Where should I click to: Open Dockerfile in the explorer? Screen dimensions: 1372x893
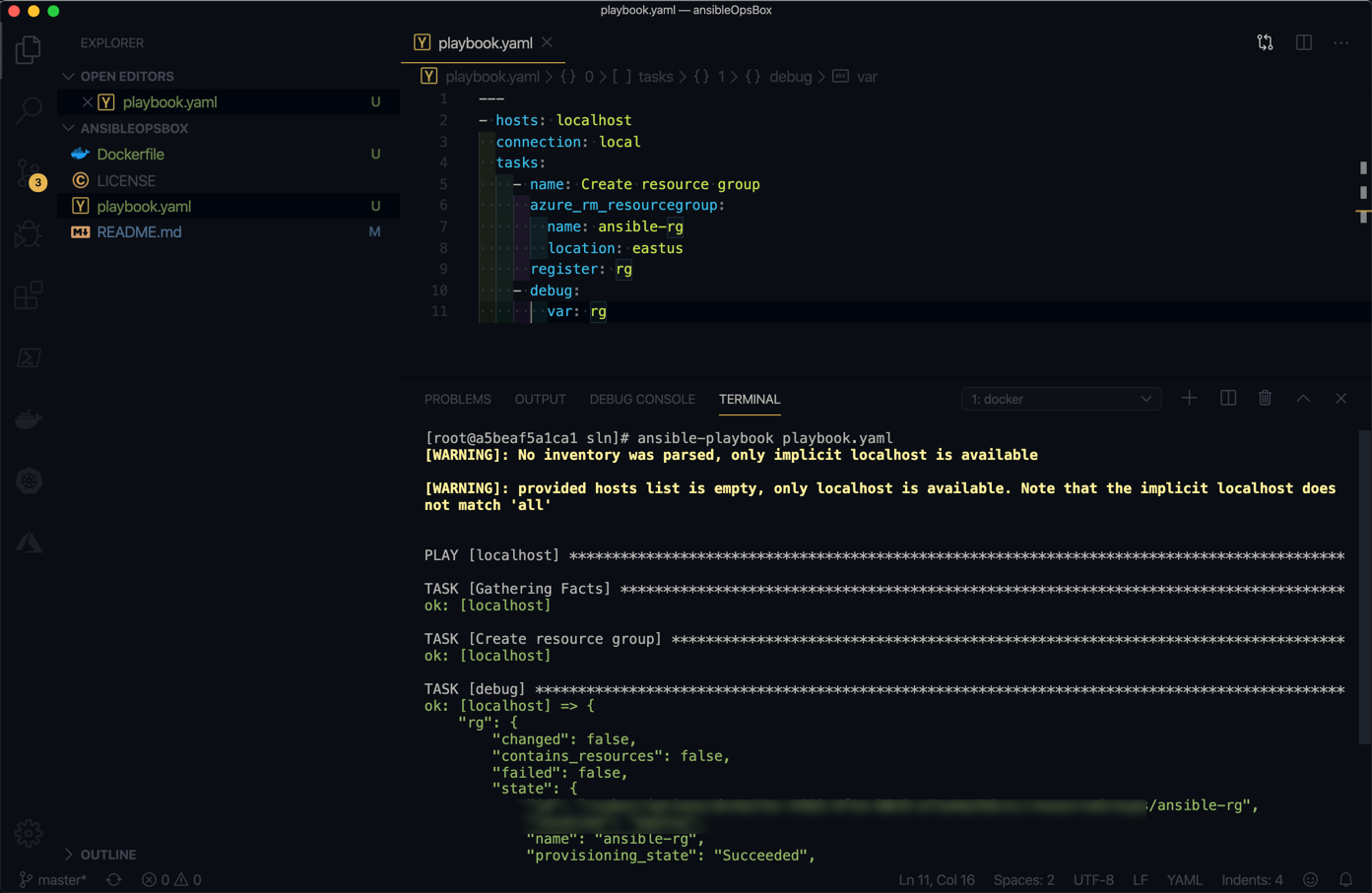click(130, 155)
